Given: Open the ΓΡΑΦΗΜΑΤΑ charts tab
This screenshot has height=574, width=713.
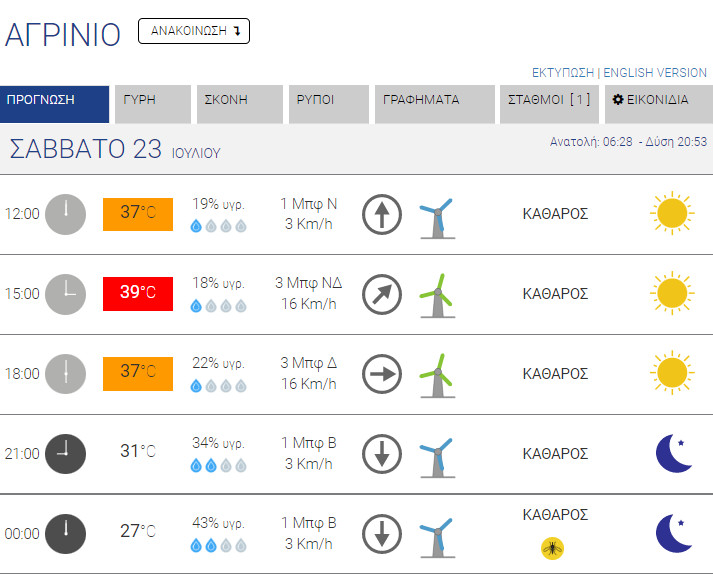Looking at the screenshot, I should point(434,100).
